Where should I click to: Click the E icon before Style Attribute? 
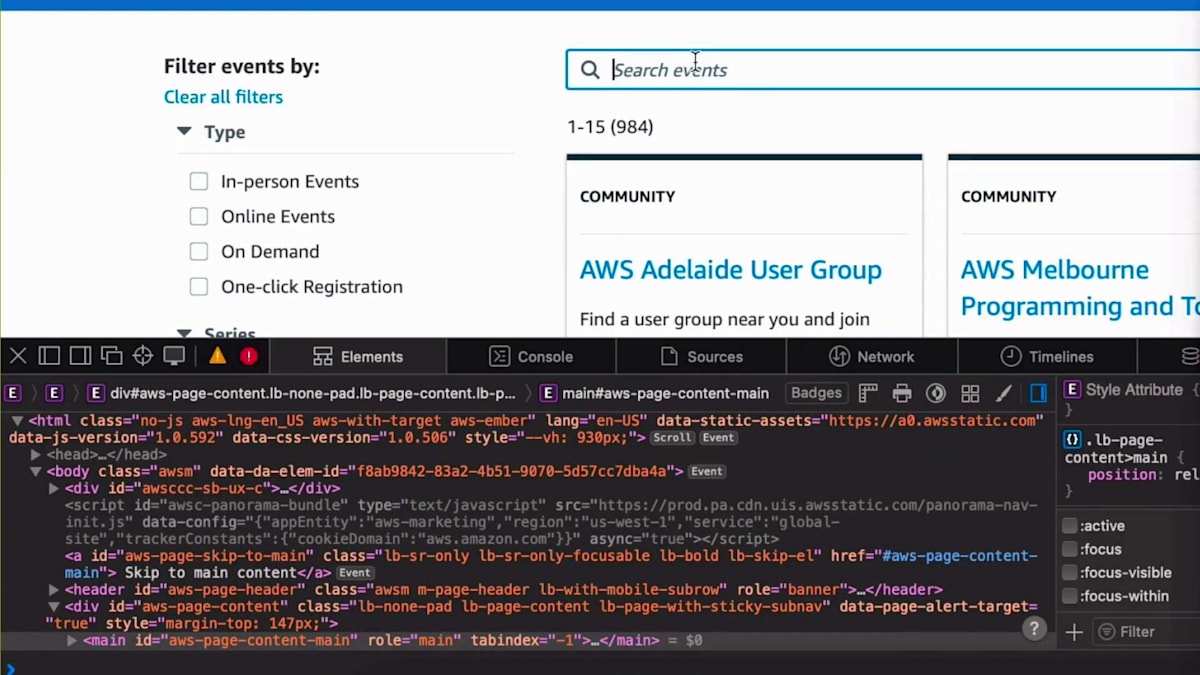coord(1071,389)
